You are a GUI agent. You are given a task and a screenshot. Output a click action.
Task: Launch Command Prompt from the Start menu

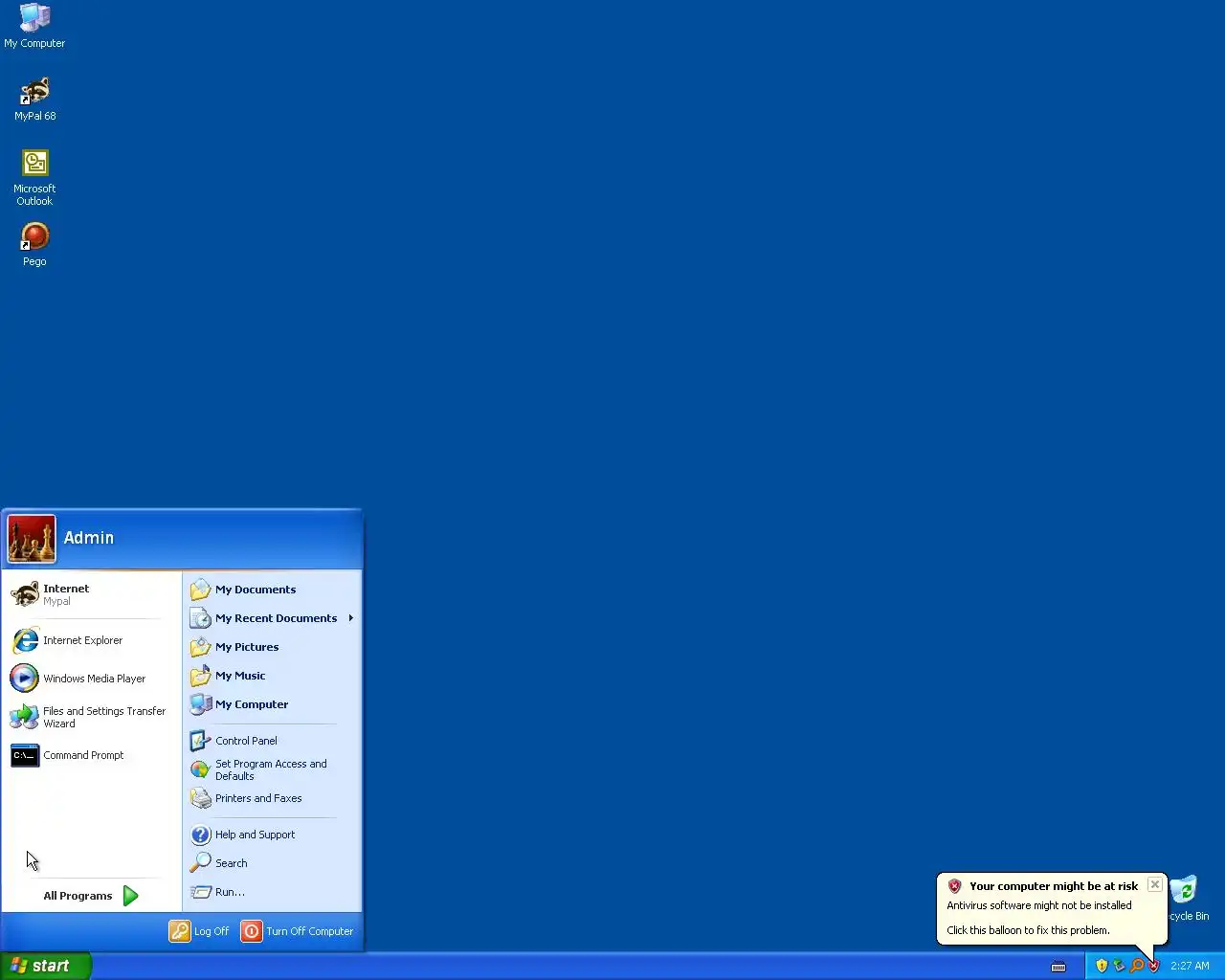point(92,755)
